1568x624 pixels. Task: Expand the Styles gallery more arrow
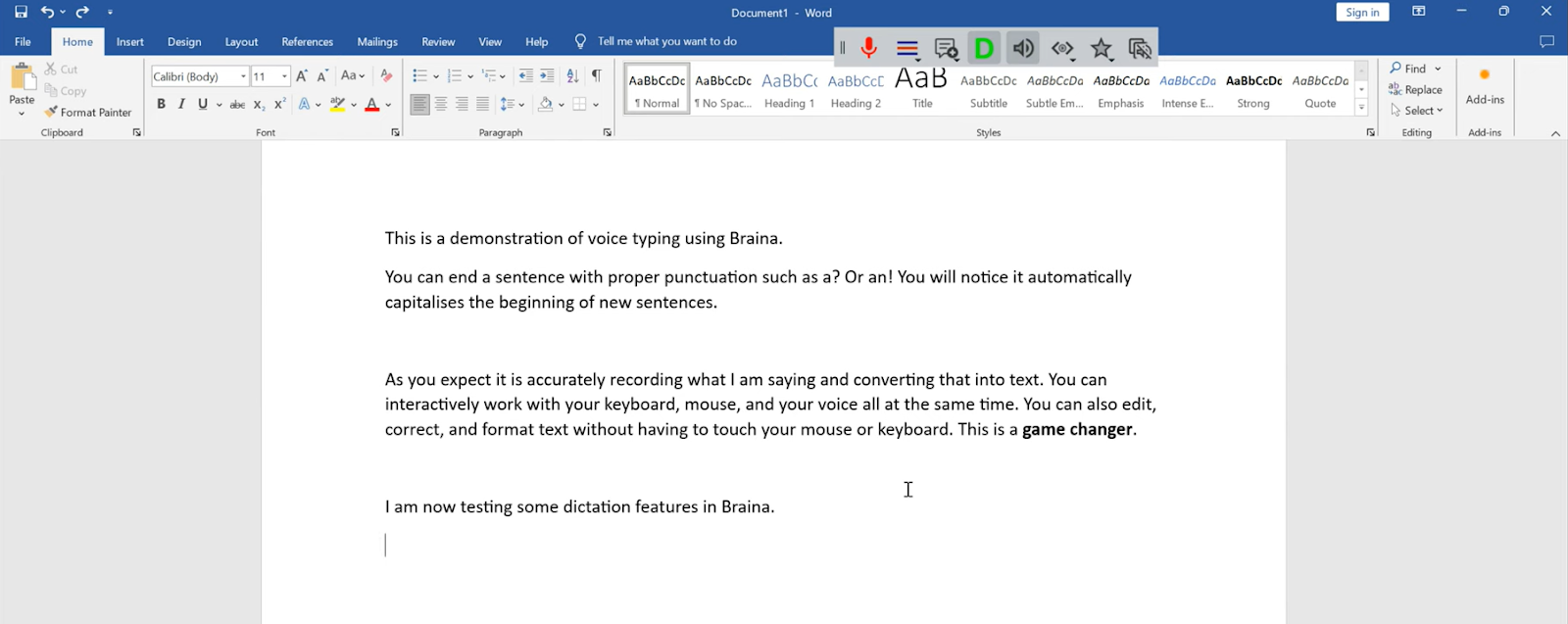pos(1361,108)
